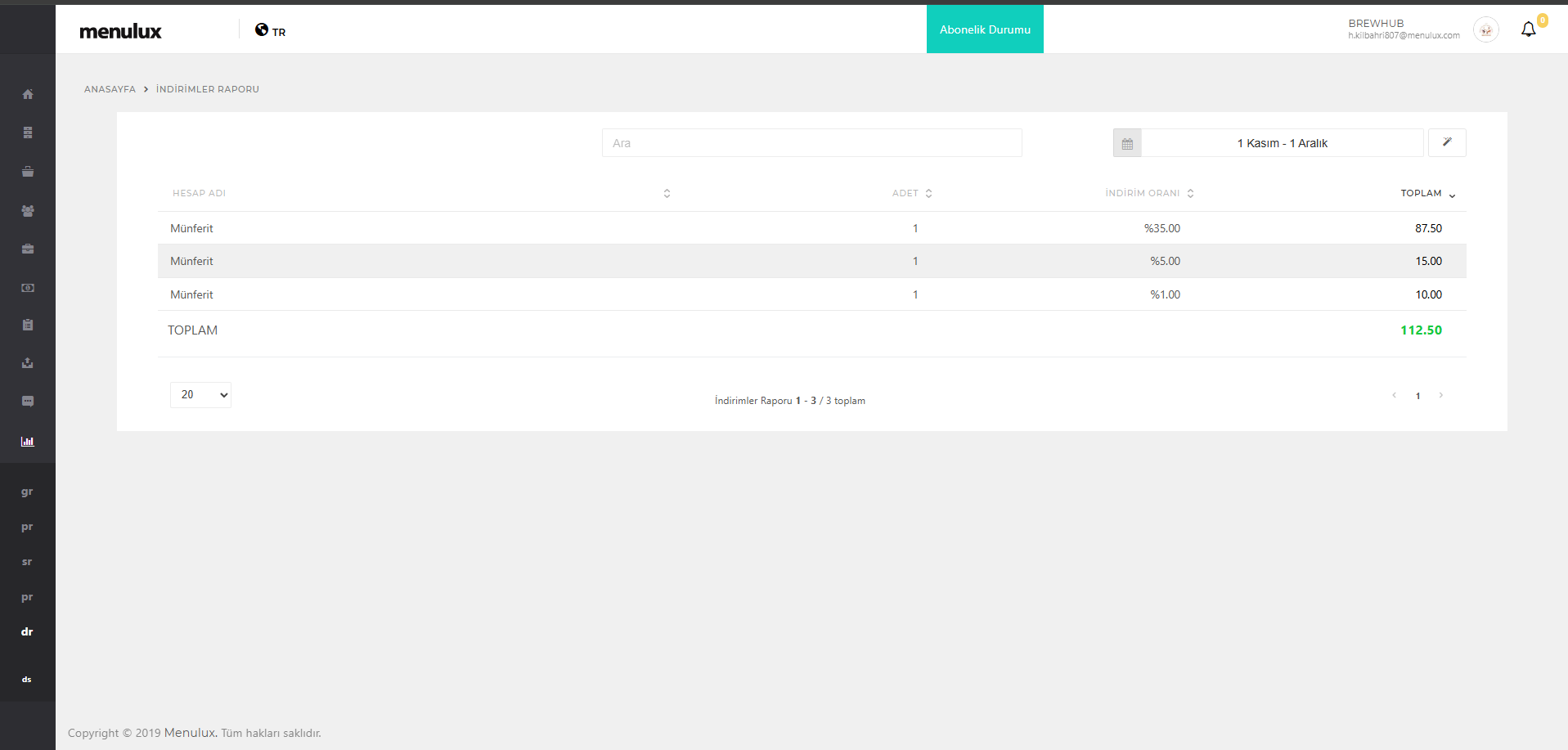Go to home via sidebar house icon
This screenshot has width=1568, height=750.
(28, 94)
